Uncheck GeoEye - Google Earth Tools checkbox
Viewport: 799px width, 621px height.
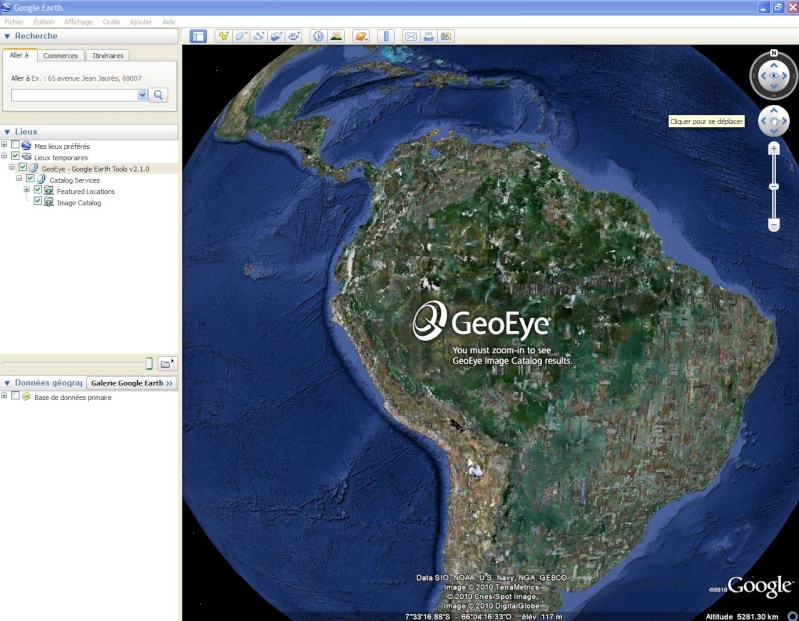[23, 167]
